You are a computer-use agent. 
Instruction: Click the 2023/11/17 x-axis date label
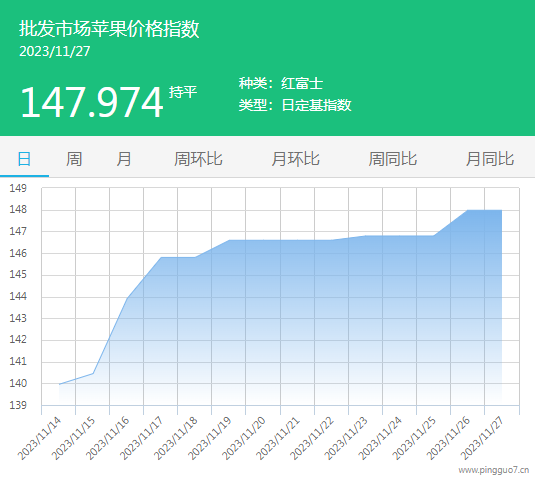(x=142, y=438)
